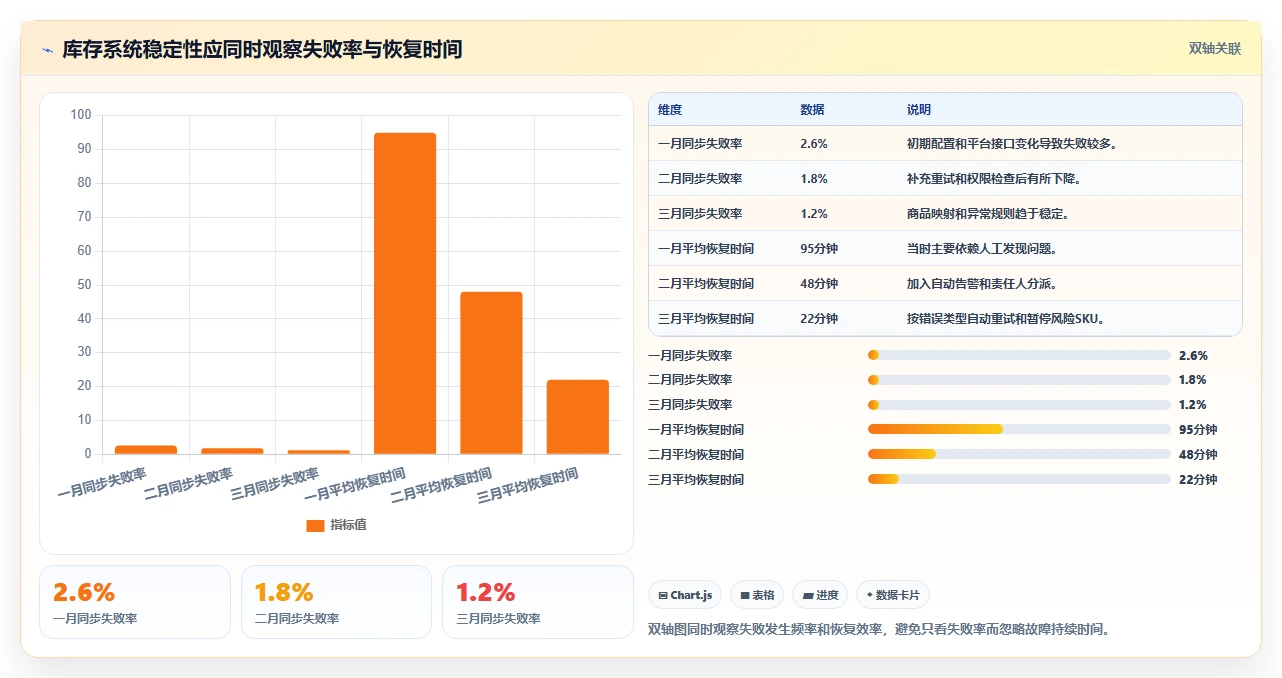Select the 进度 tag
This screenshot has height=678, width=1282.
pos(820,595)
